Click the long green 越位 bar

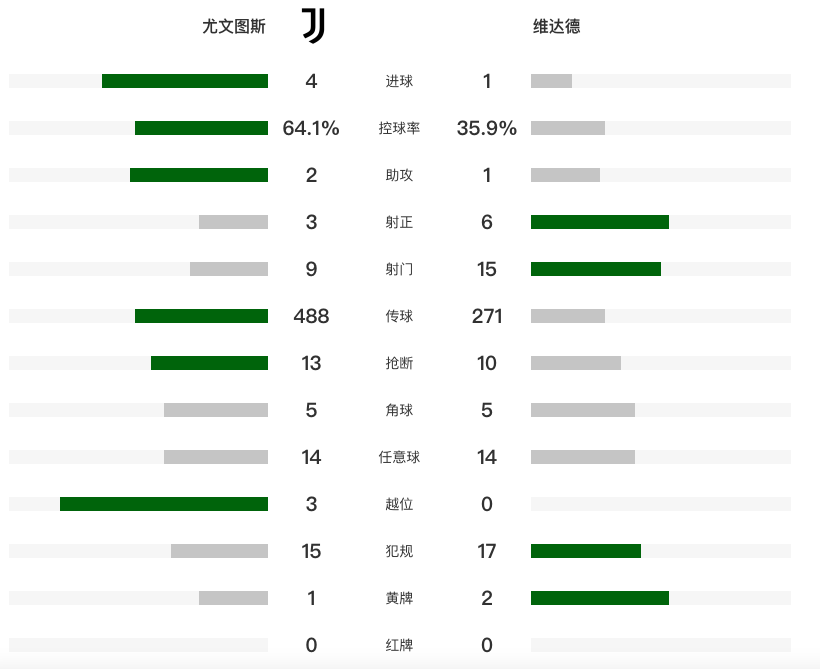(x=164, y=504)
